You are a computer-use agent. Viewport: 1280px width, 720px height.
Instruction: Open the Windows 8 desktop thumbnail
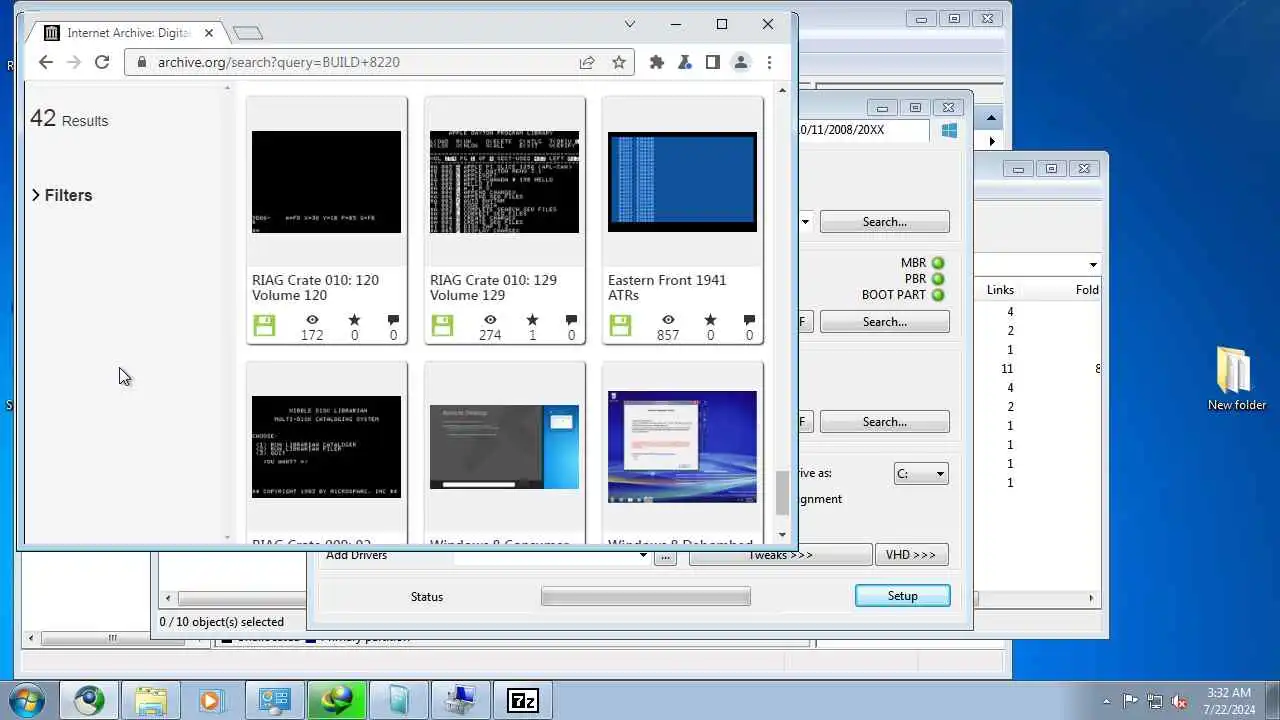[x=682, y=447]
